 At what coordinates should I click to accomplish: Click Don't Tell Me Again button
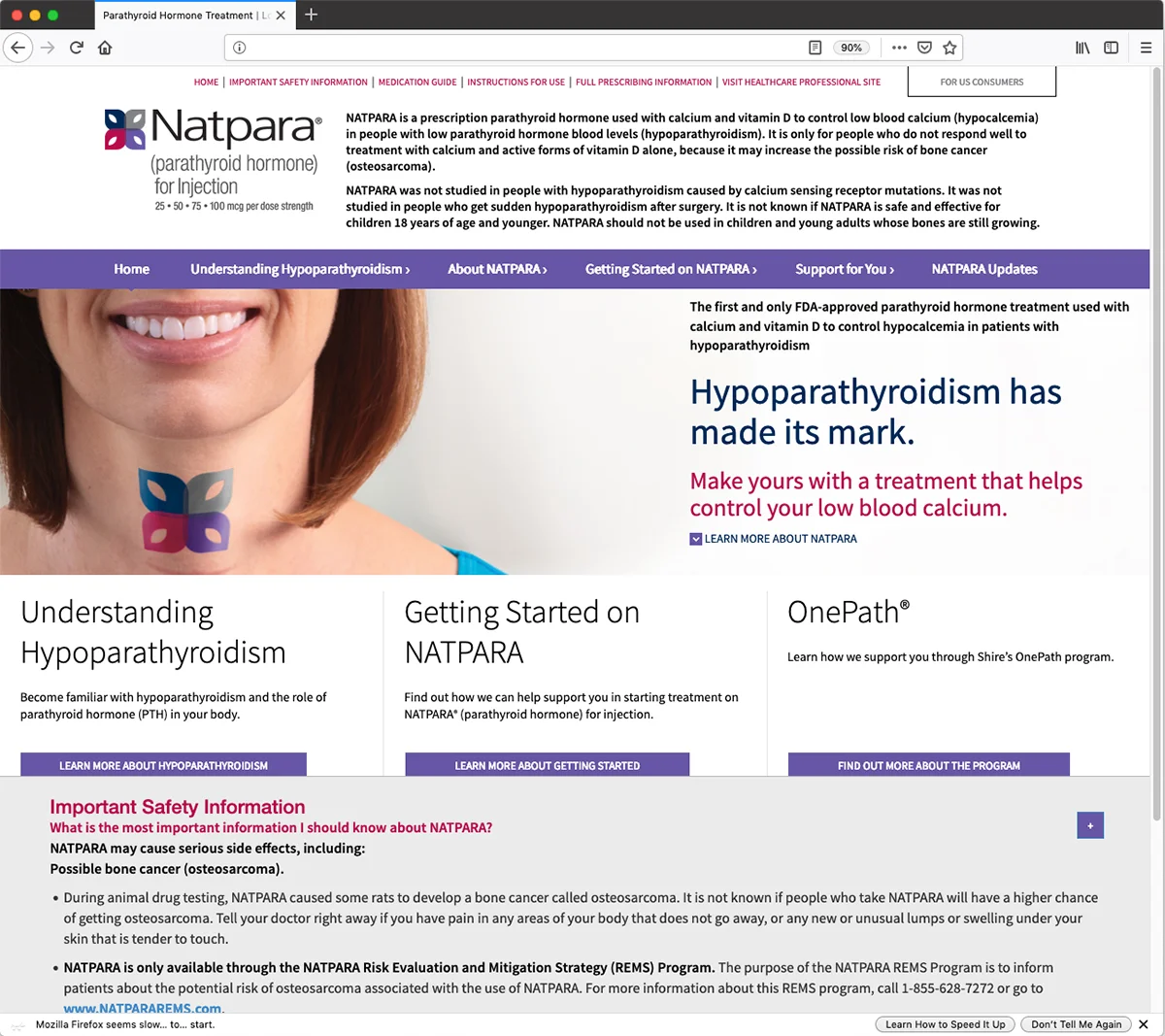coord(1077,1024)
